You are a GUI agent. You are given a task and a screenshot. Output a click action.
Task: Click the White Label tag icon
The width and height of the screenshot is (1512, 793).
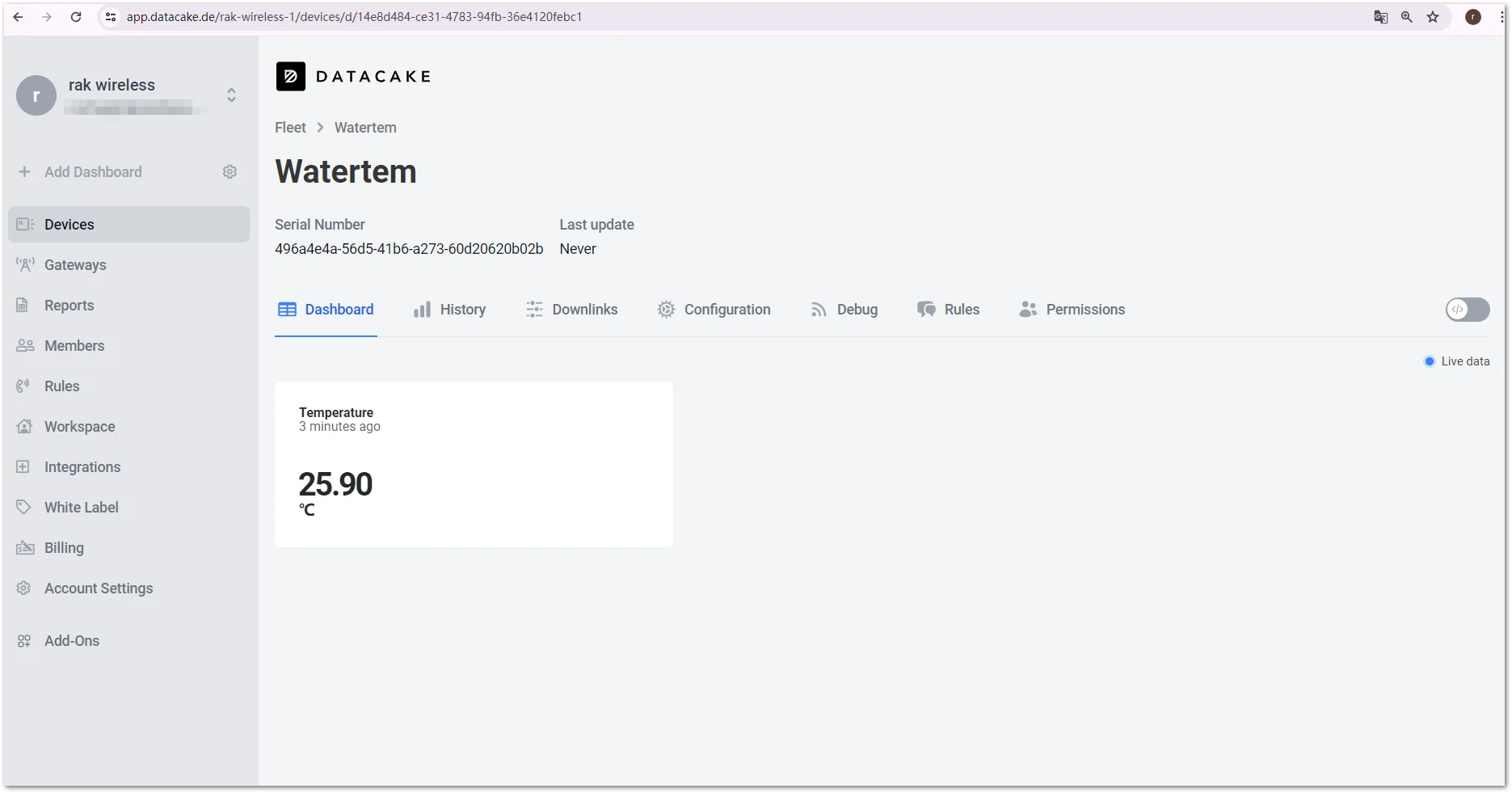[24, 508]
